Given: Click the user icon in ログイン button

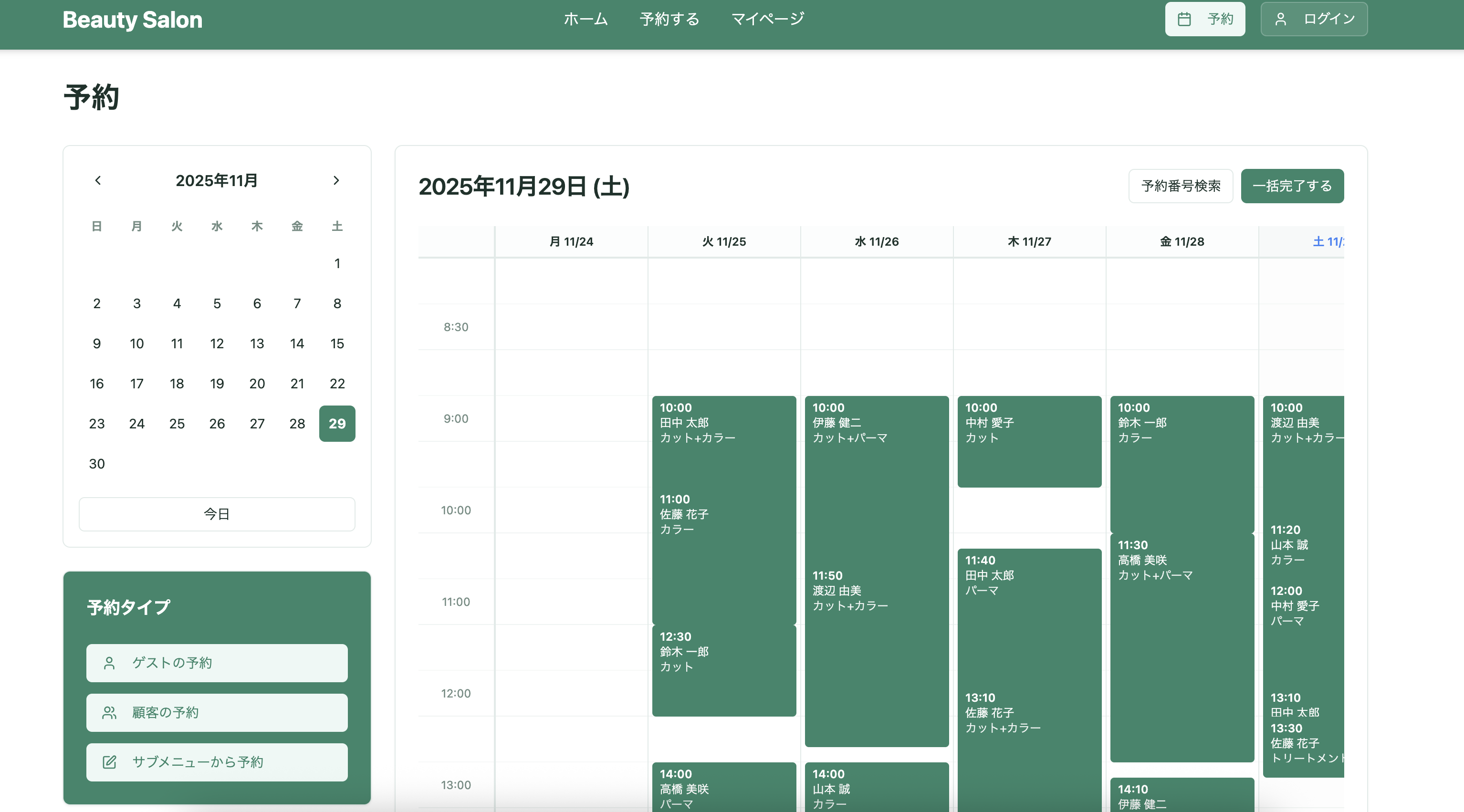Looking at the screenshot, I should (1280, 19).
